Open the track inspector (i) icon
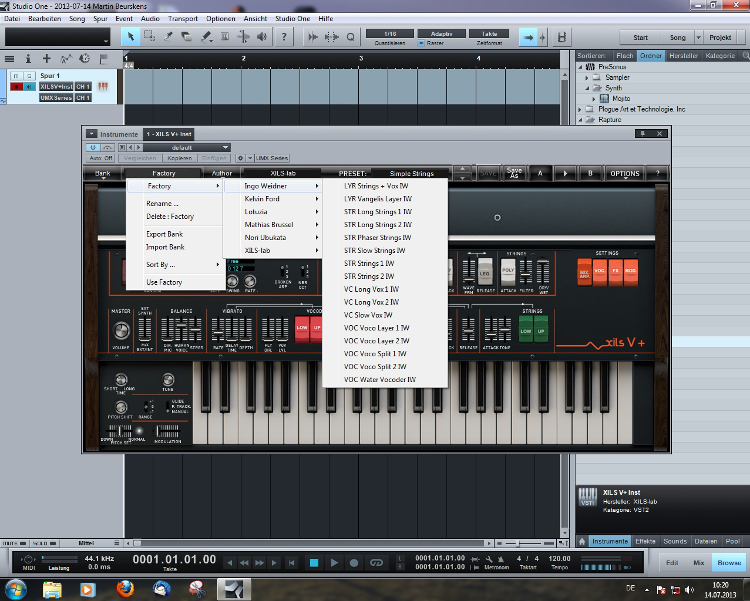This screenshot has width=750, height=601. point(28,59)
